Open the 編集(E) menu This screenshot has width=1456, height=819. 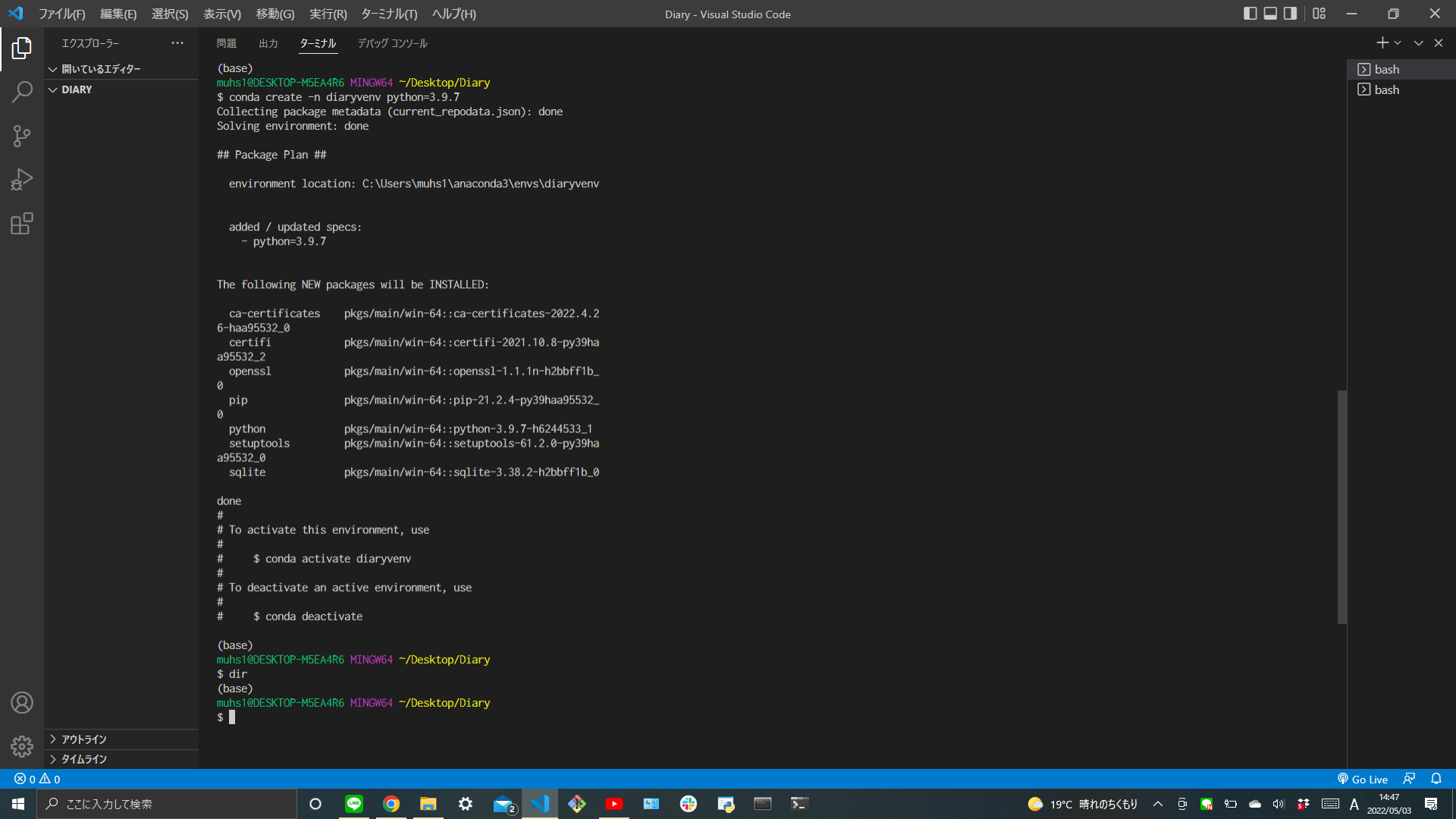pyautogui.click(x=118, y=14)
